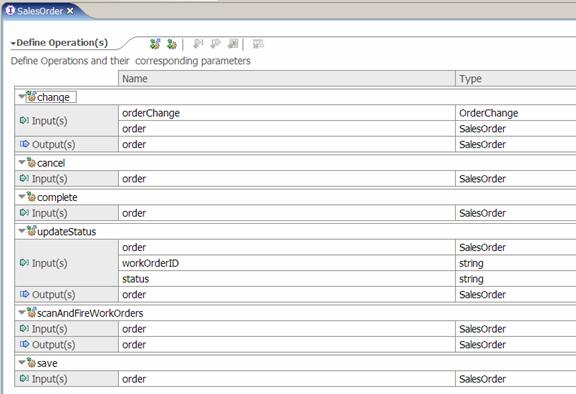Viewport: 576px width, 394px height.
Task: Click the cancel operation icon
Action: pyautogui.click(x=32, y=162)
